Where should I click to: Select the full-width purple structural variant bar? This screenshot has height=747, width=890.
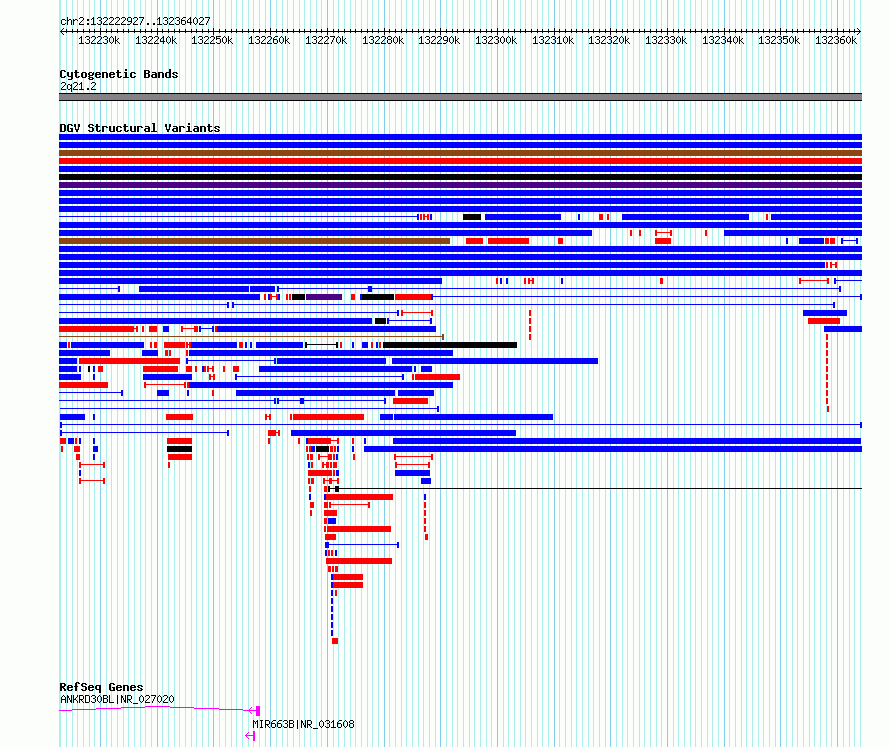pyautogui.click(x=460, y=184)
